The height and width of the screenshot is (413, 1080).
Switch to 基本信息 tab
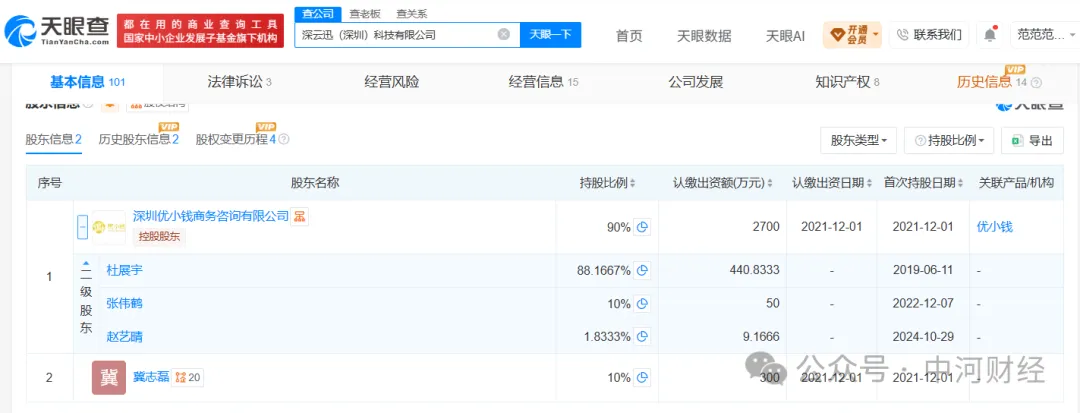point(87,83)
